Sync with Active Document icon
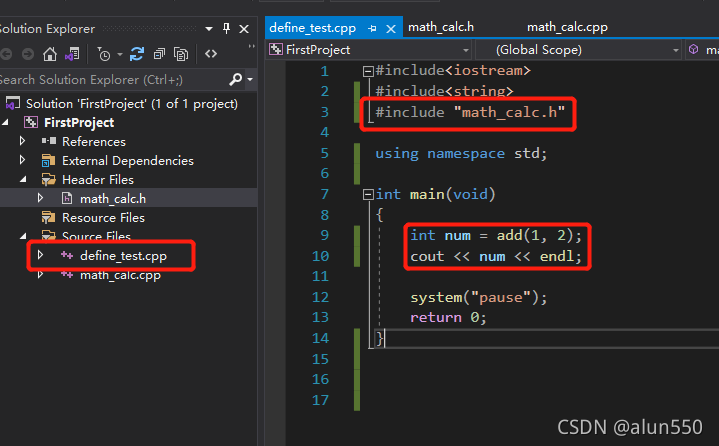 tap(137, 54)
